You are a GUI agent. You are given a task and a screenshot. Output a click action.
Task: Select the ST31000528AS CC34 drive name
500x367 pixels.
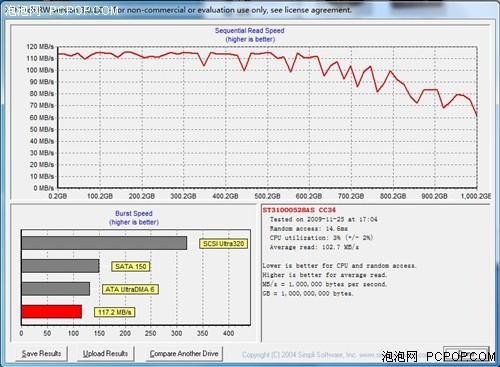[299, 210]
